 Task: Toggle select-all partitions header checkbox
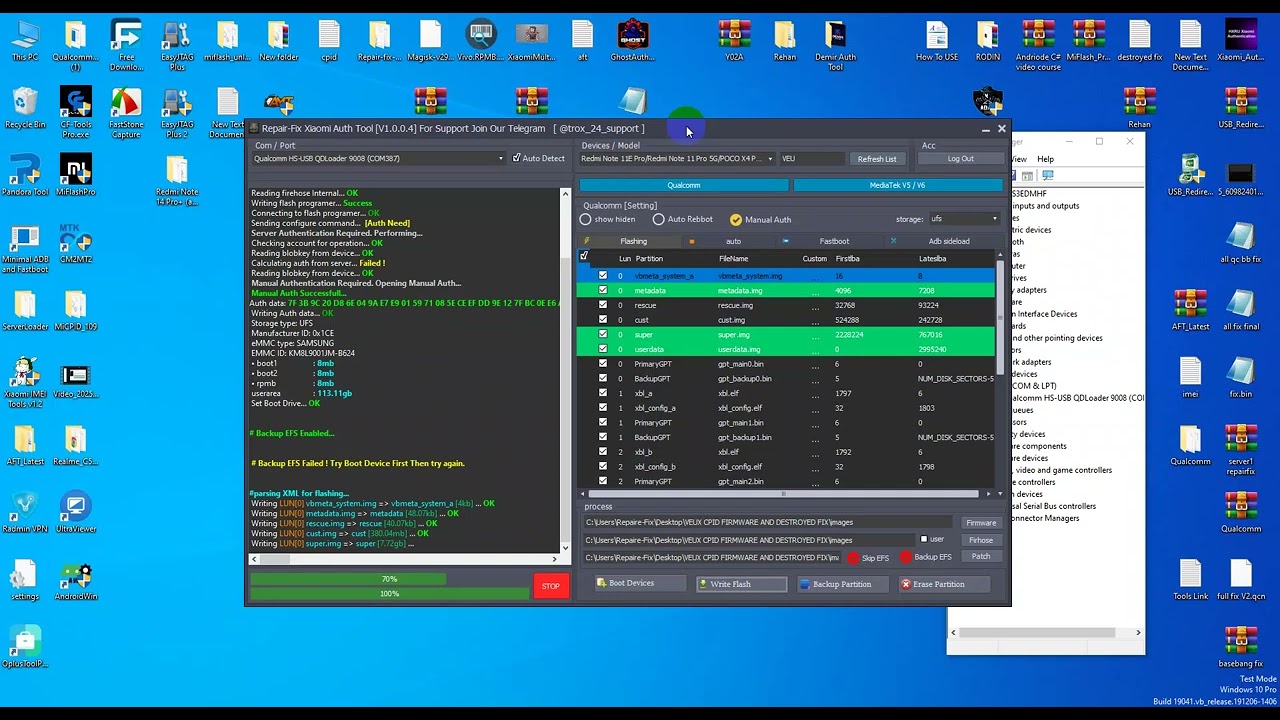[584, 256]
